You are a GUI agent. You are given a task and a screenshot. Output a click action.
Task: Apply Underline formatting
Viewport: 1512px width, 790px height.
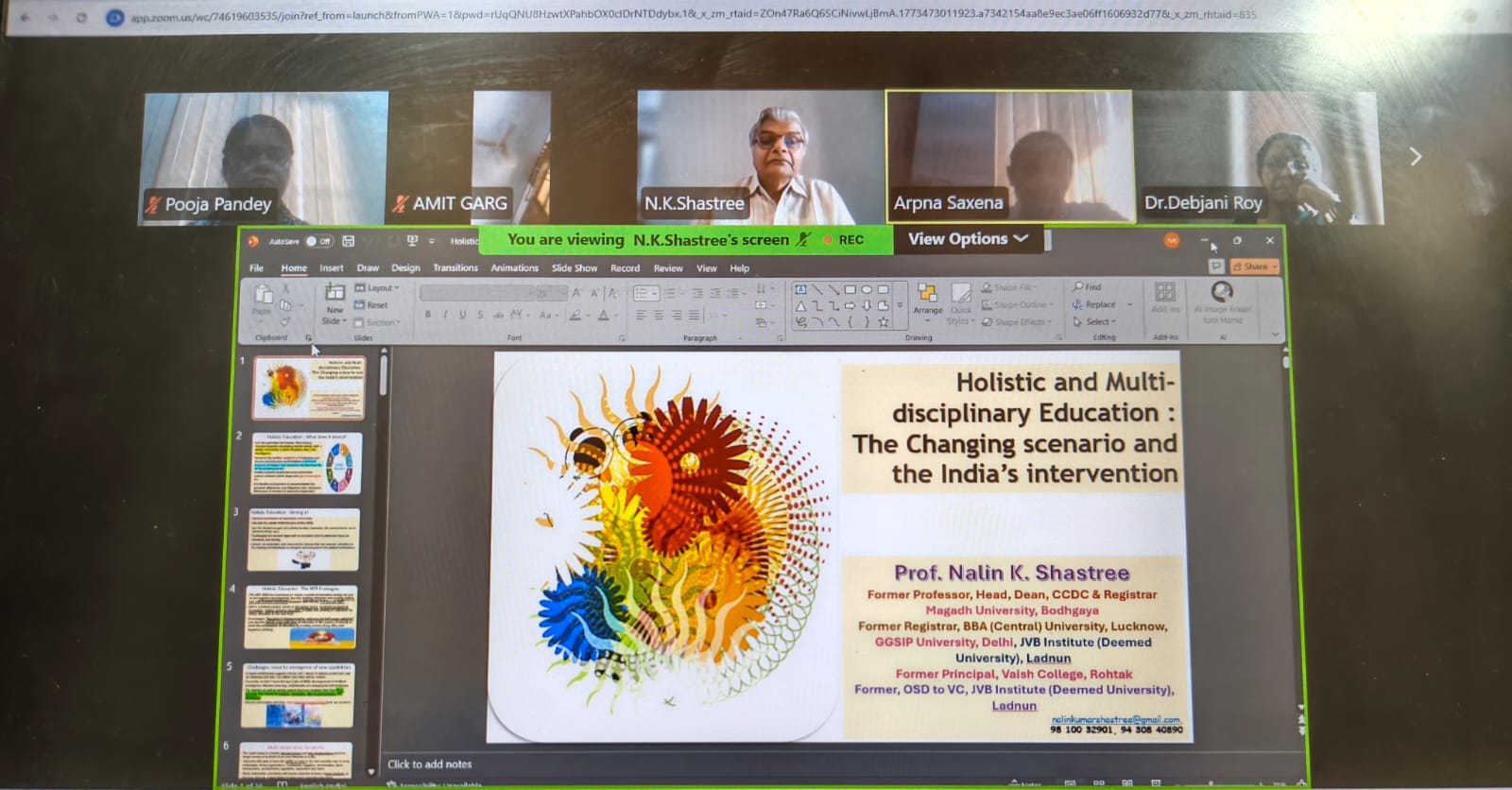462,315
